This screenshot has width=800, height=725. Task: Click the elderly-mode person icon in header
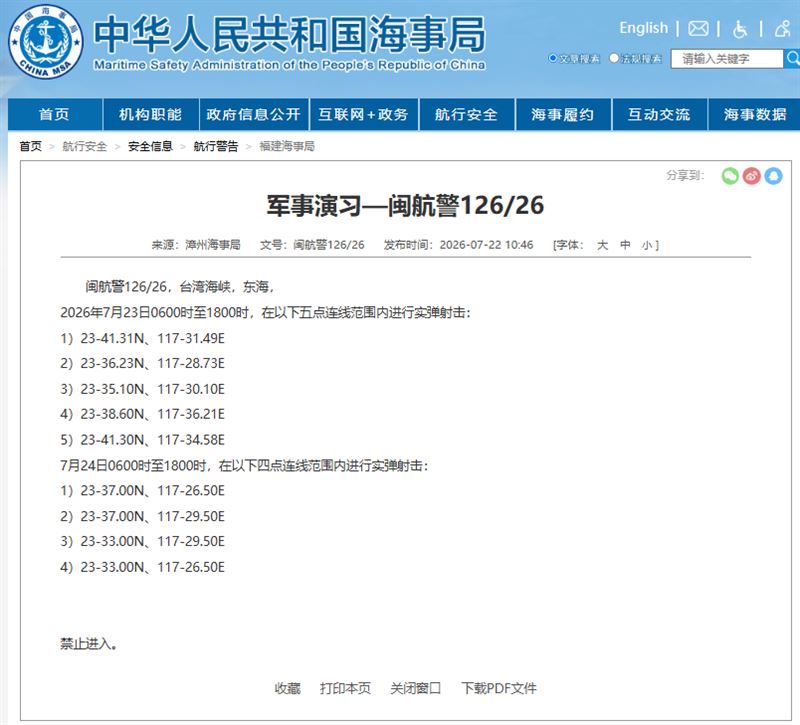click(x=782, y=29)
